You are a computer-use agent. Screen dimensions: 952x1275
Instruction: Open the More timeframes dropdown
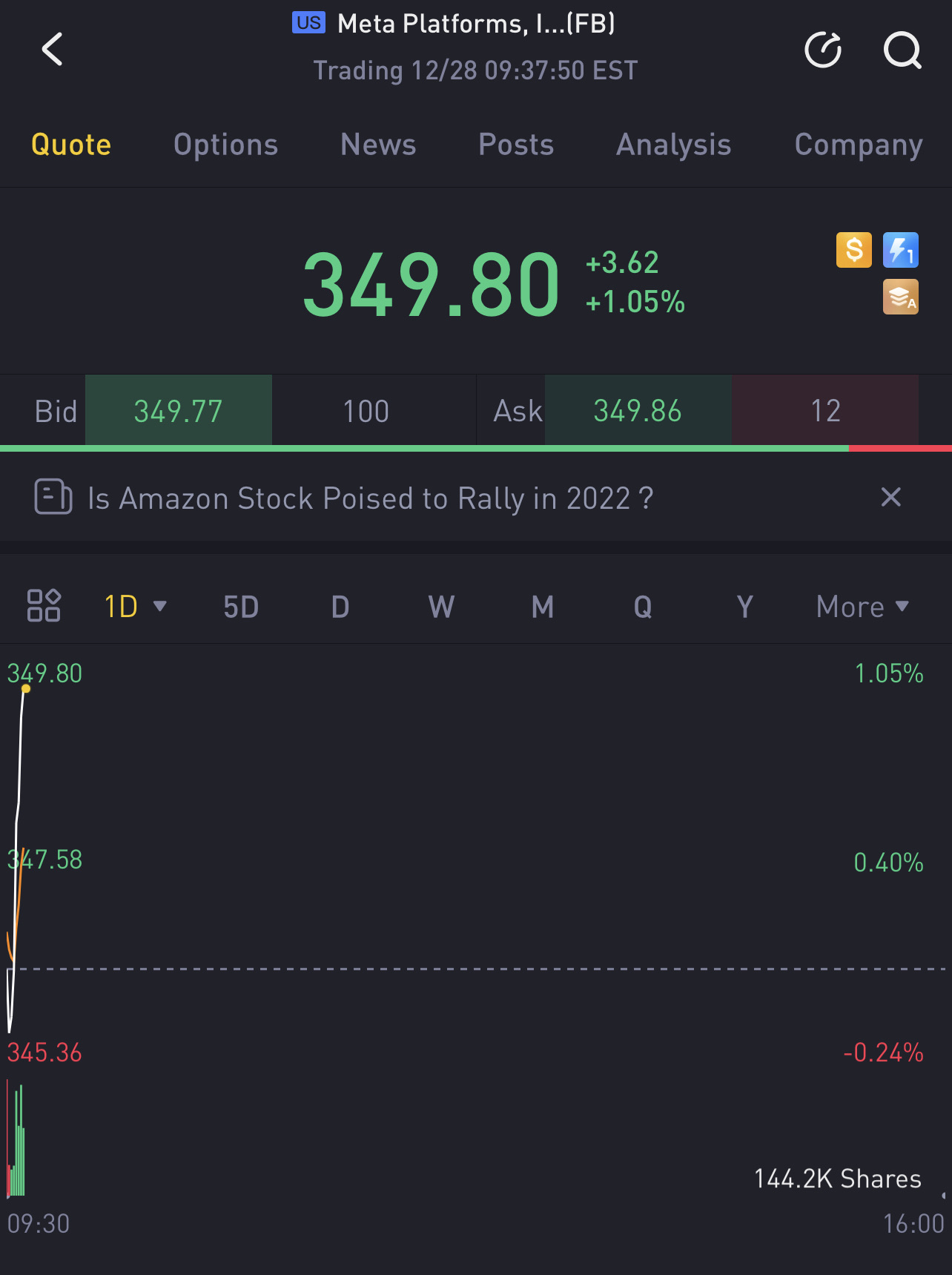tap(862, 607)
